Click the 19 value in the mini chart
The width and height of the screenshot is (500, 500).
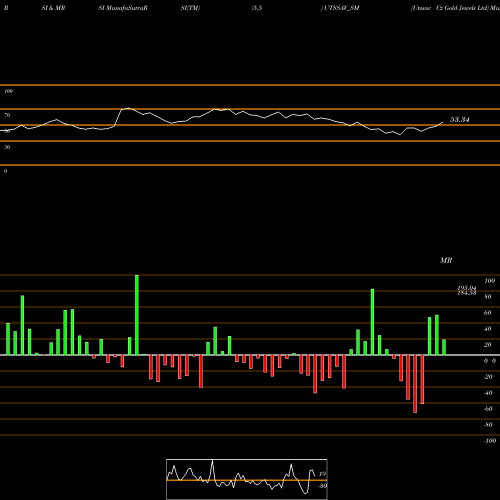[x=322, y=474]
